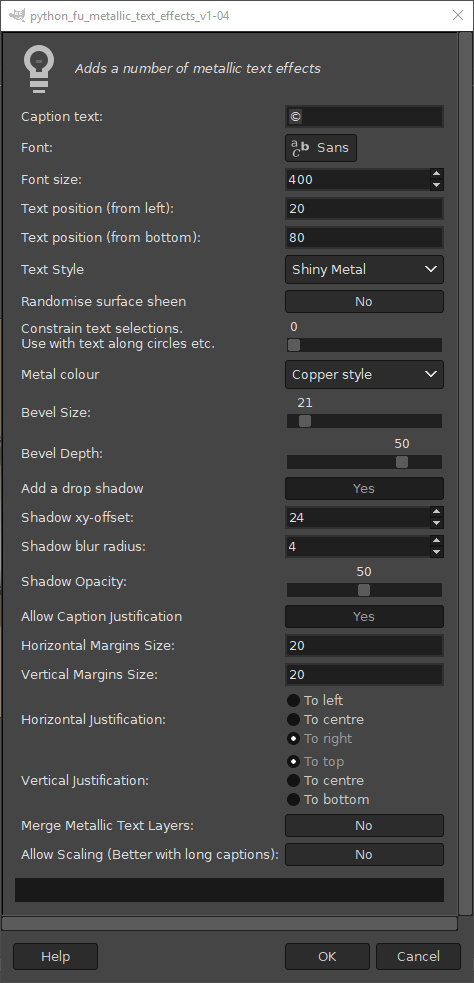Click the 'Horizontal Justification:' label
The image size is (474, 983).
coord(93,720)
